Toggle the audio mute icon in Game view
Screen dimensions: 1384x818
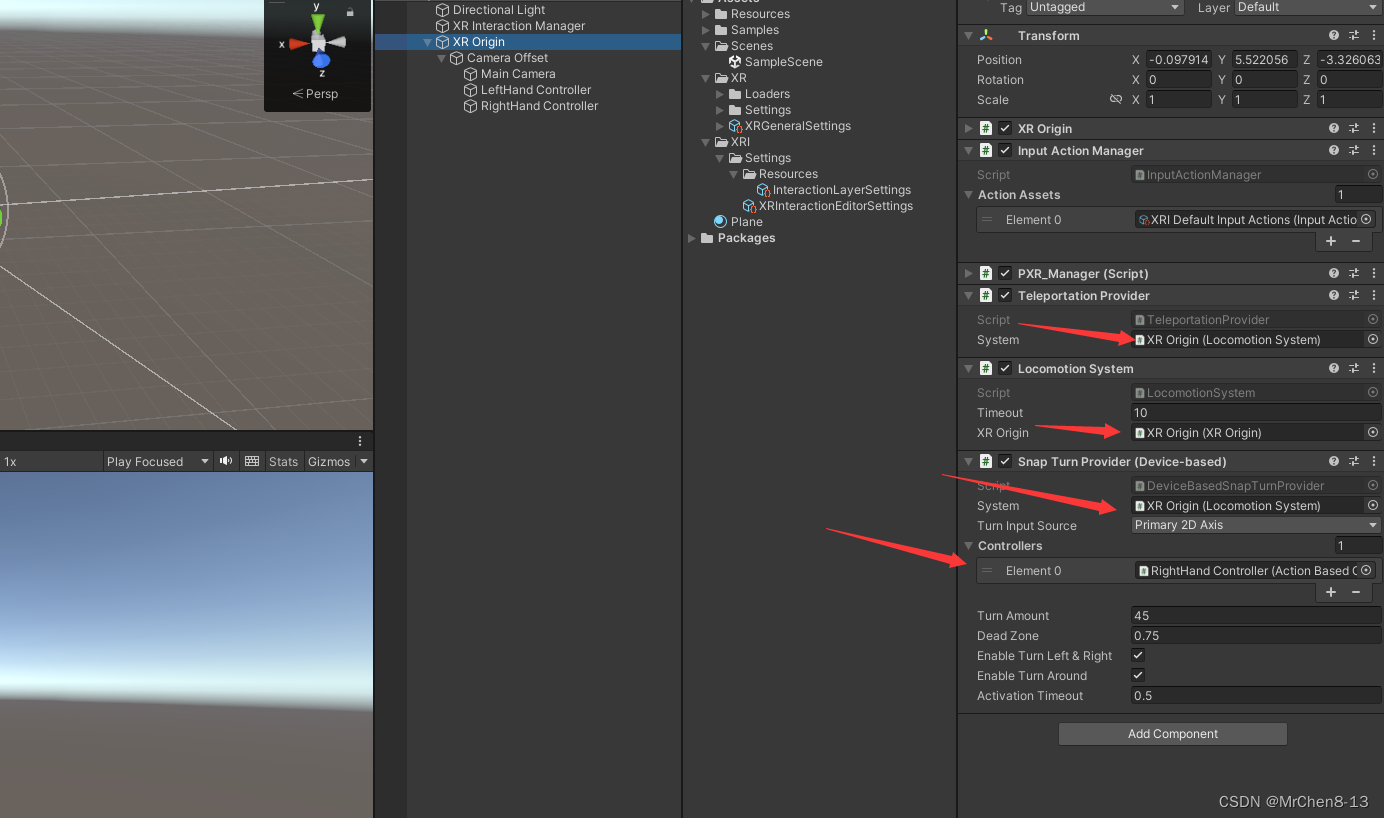(224, 461)
